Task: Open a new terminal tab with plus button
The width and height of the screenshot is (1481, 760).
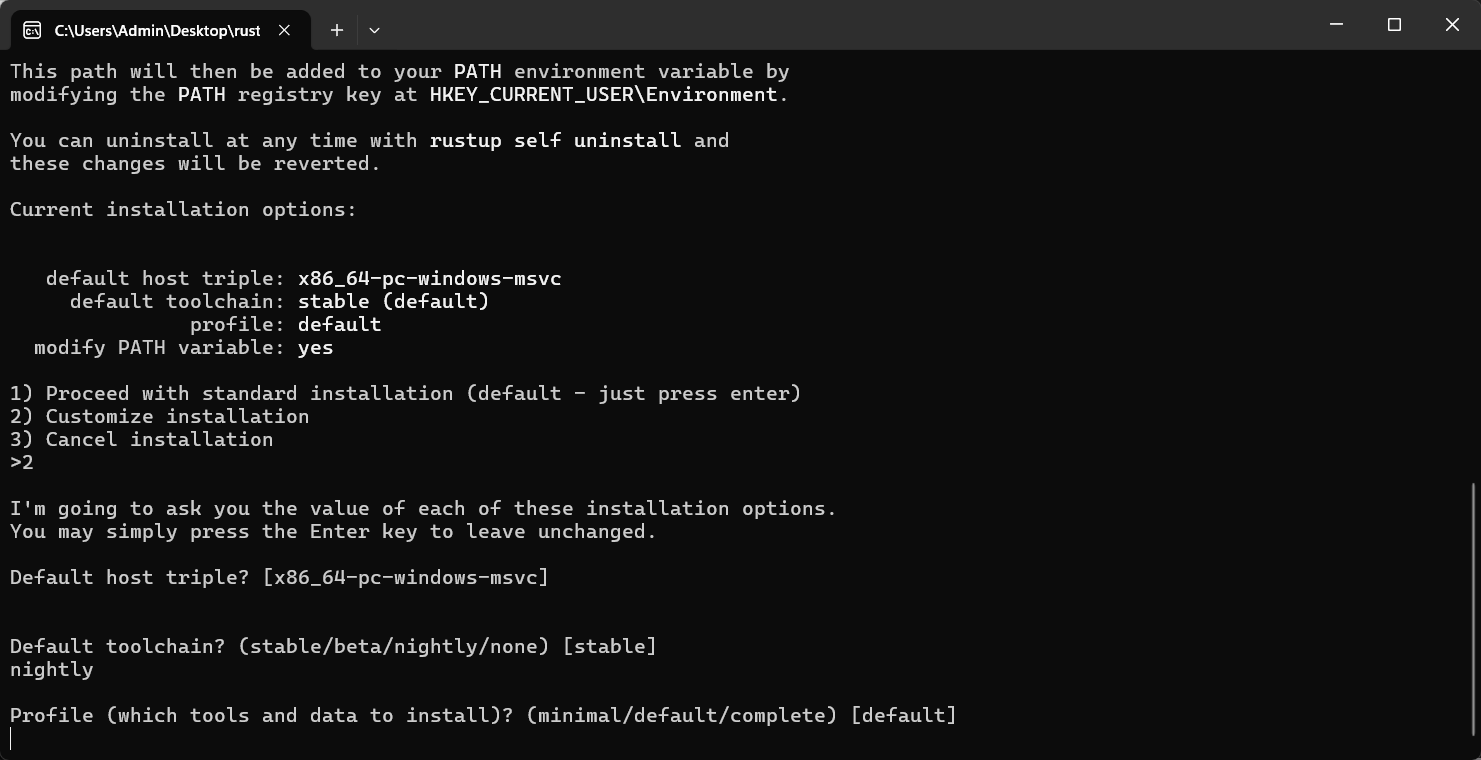Action: 337,30
